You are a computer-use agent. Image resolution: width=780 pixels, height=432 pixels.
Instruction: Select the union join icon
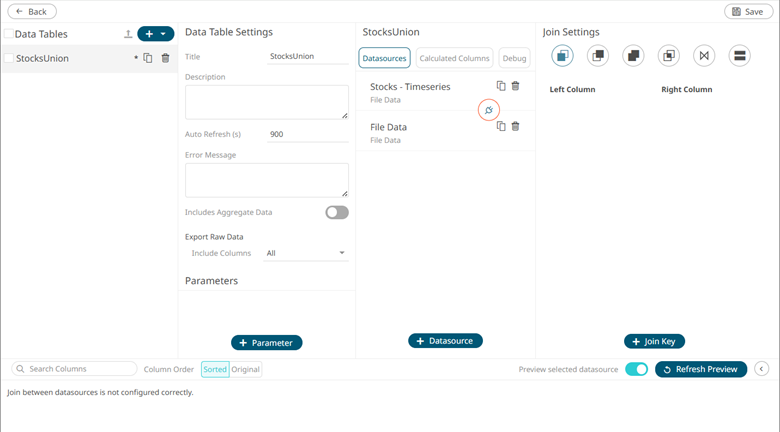[739, 56]
